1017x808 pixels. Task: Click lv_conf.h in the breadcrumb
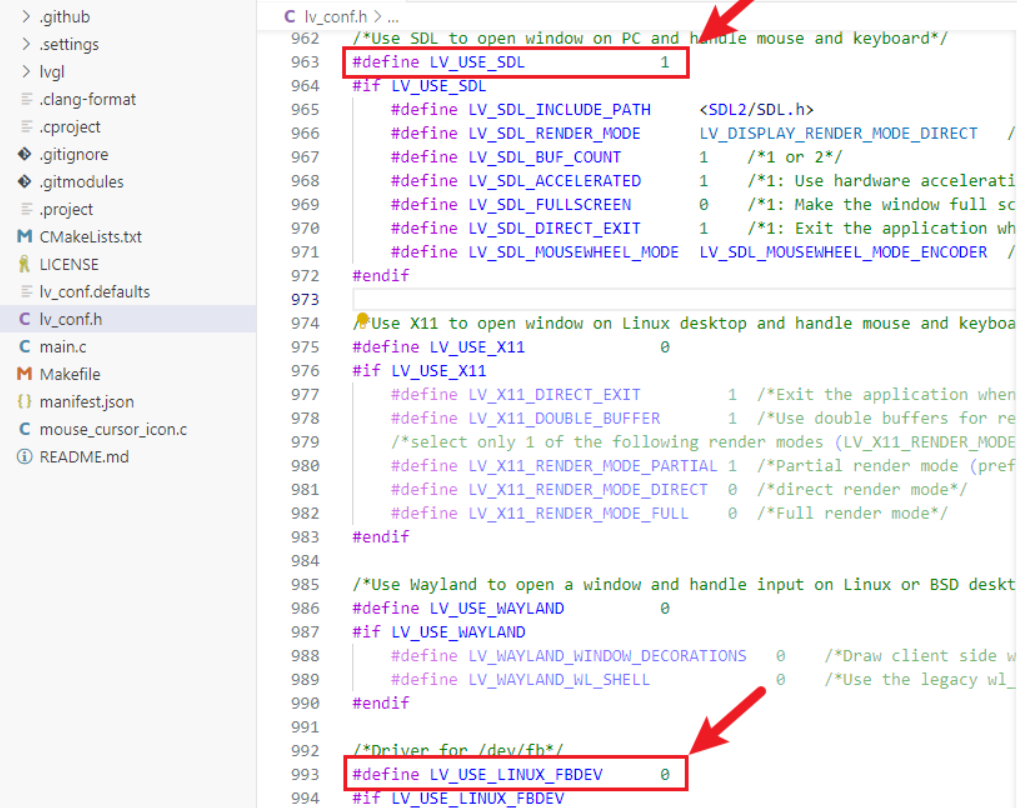click(x=336, y=16)
